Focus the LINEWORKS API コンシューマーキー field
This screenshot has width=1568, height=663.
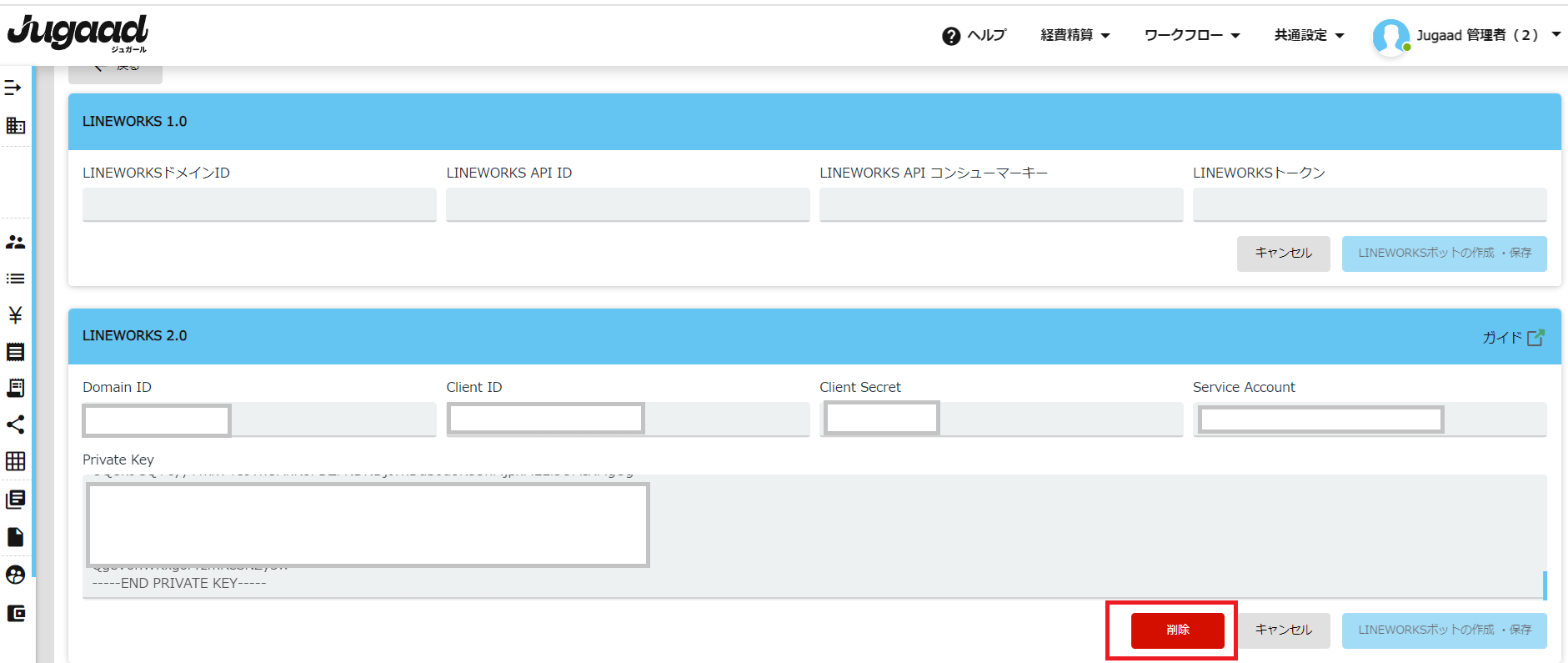pos(1001,204)
